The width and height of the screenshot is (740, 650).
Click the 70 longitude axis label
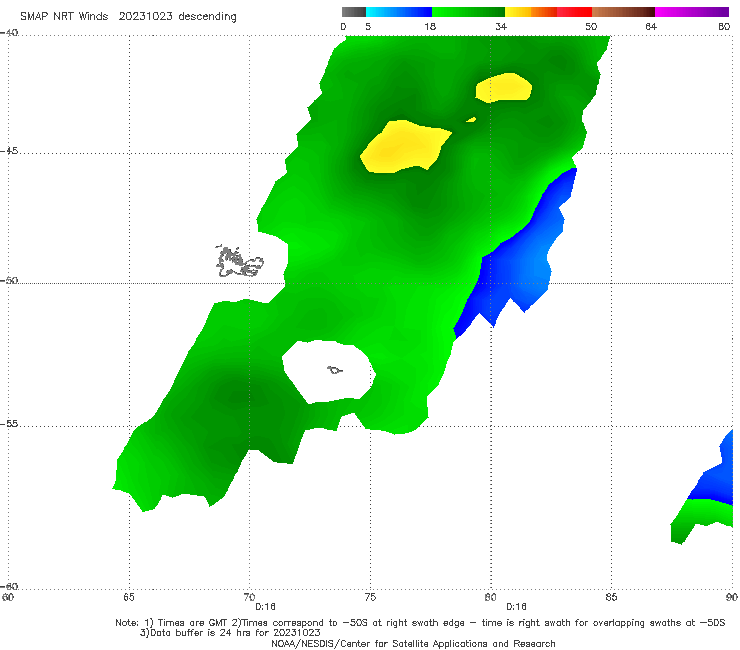249,598
